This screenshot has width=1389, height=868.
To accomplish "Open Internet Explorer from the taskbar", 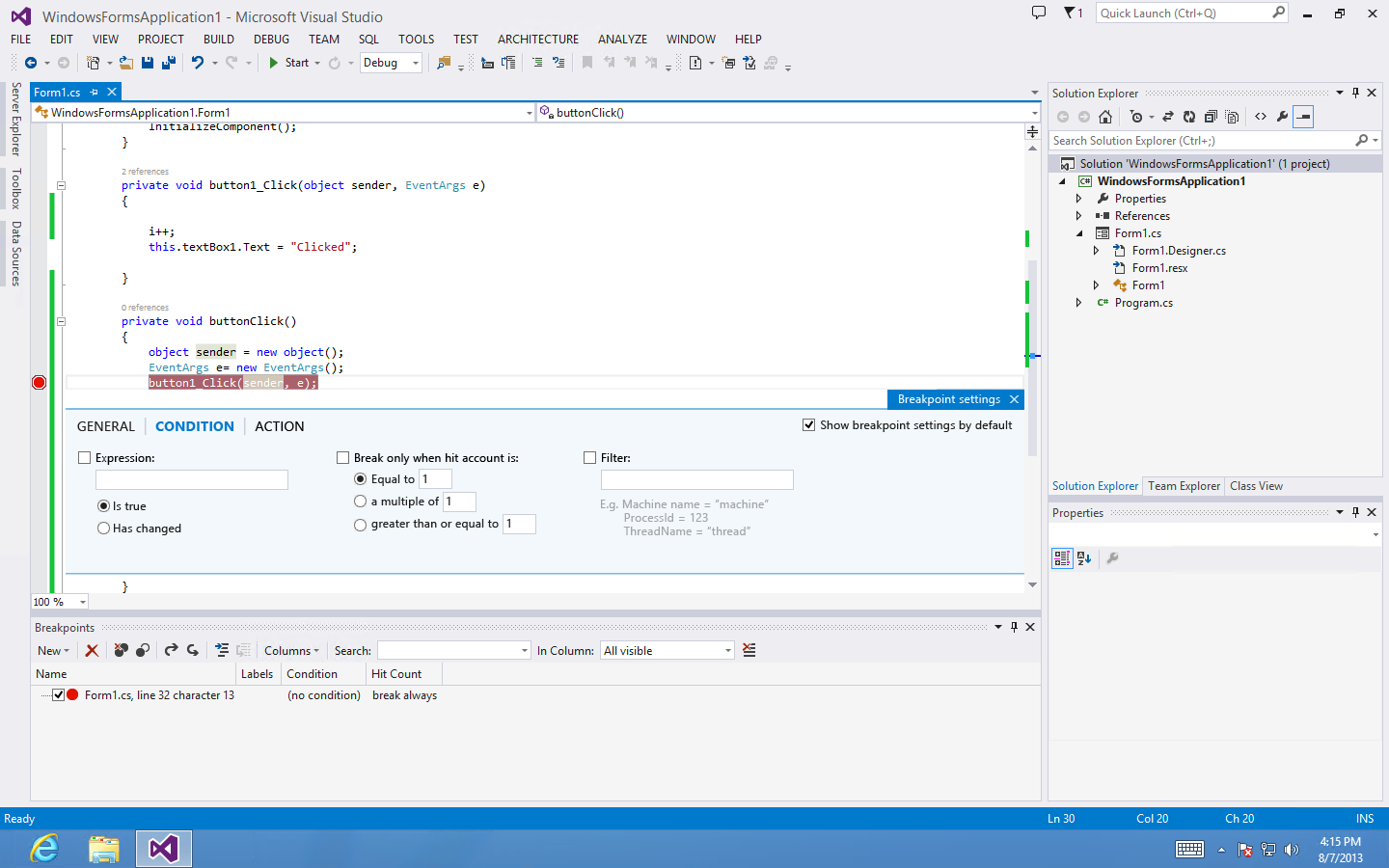I will [44, 849].
